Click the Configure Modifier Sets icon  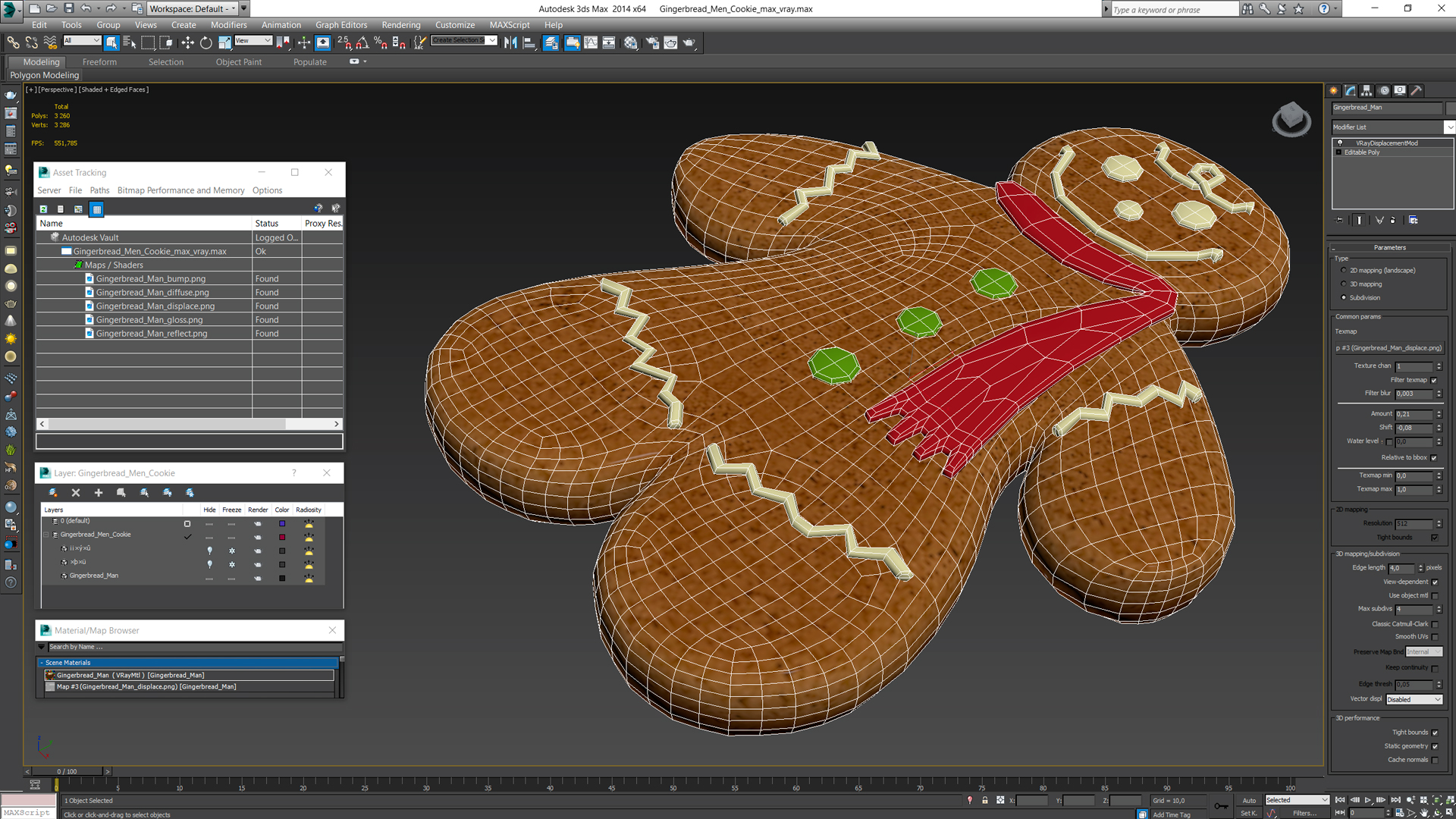tap(1413, 220)
